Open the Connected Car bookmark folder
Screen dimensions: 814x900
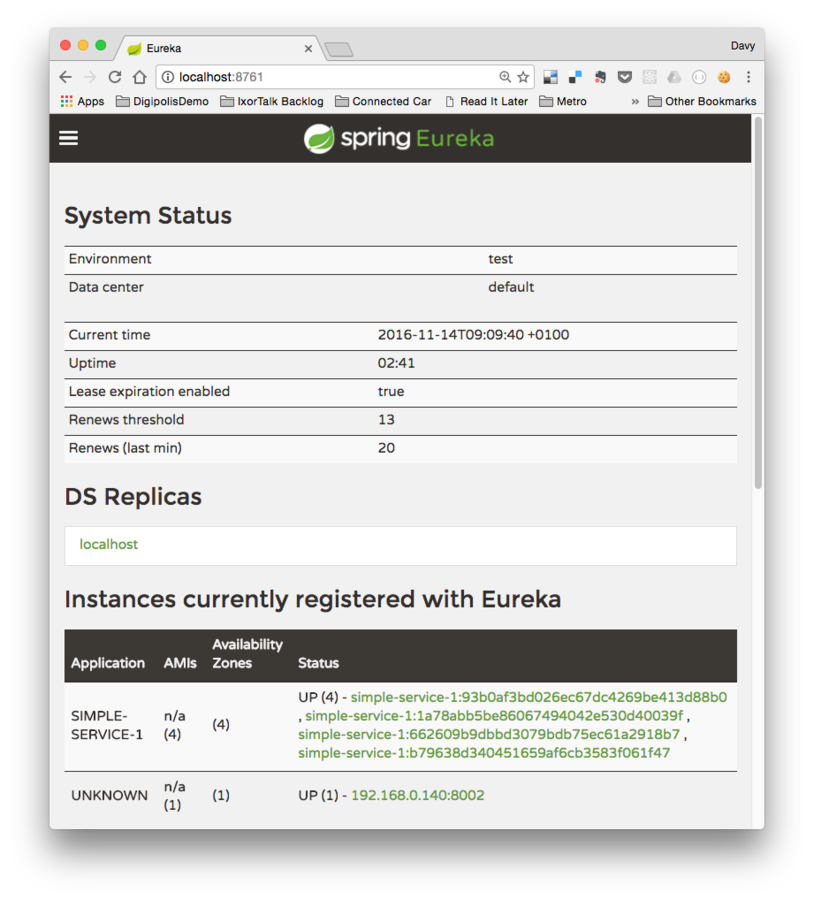coord(383,102)
